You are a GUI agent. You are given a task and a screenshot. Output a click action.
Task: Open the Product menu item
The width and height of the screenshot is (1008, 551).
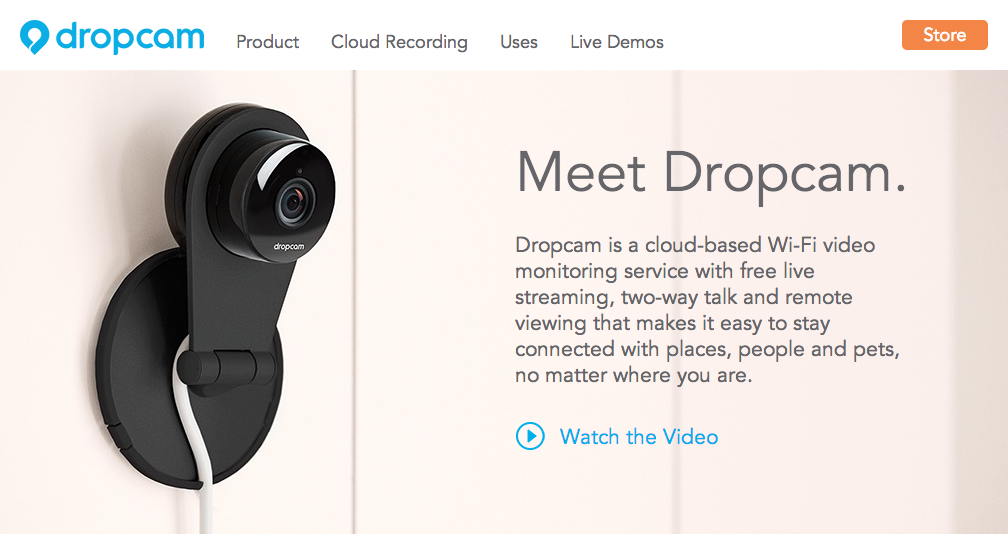point(267,42)
